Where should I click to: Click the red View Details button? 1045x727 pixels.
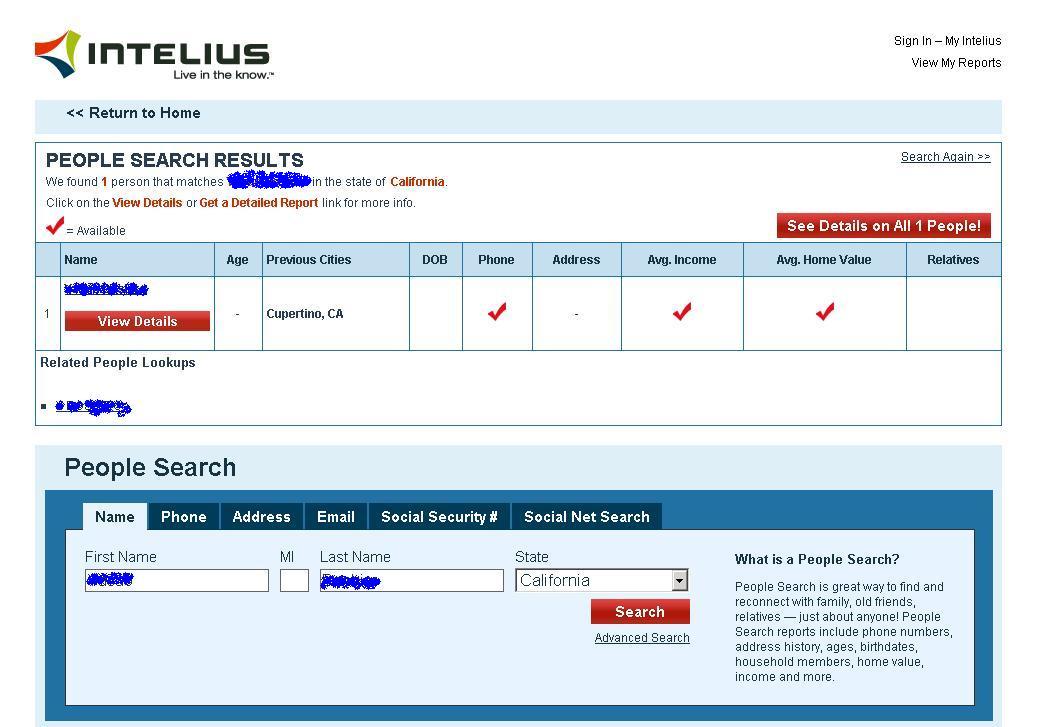tap(137, 321)
